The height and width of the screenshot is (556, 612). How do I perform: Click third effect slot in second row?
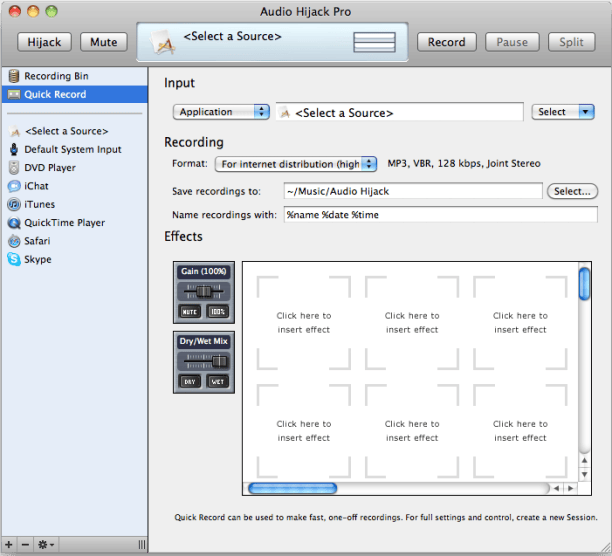[x=520, y=431]
